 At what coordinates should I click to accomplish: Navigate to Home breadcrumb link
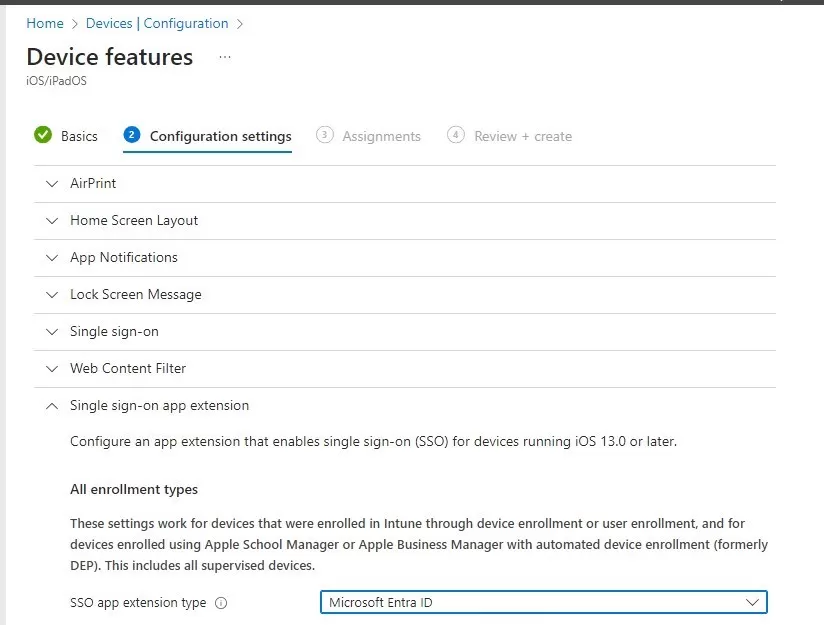click(45, 23)
